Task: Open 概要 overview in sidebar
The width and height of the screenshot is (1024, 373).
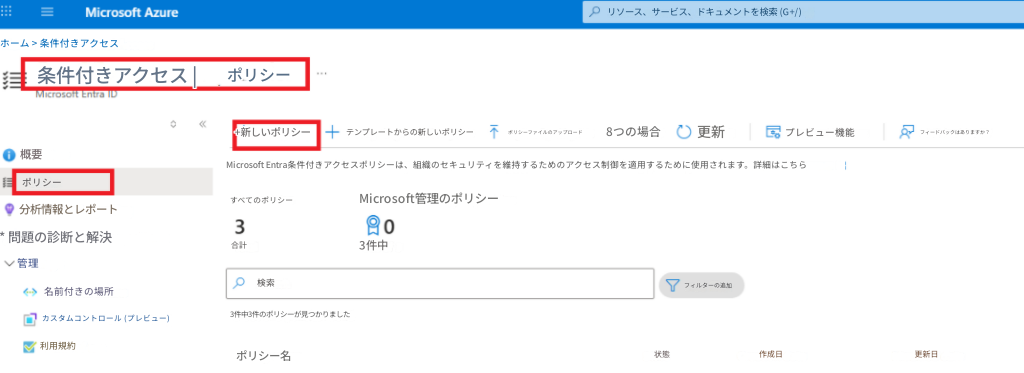Action: [x=31, y=155]
